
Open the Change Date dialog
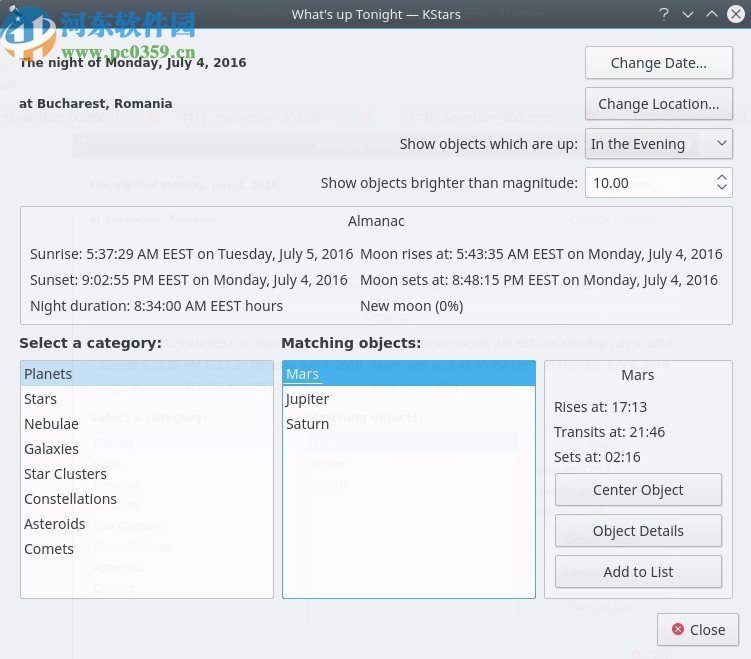tap(658, 63)
